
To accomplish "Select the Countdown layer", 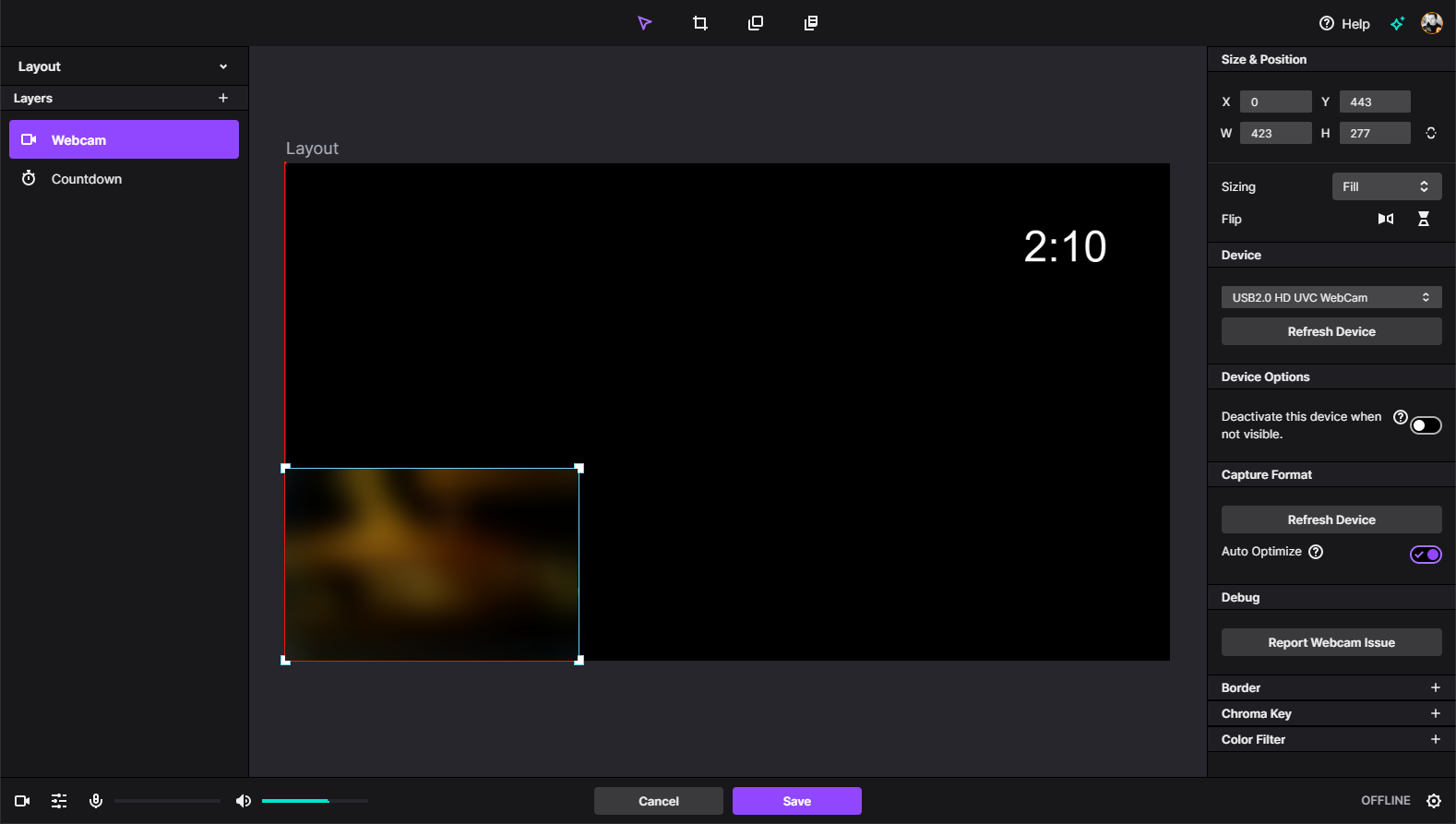I will (x=87, y=179).
